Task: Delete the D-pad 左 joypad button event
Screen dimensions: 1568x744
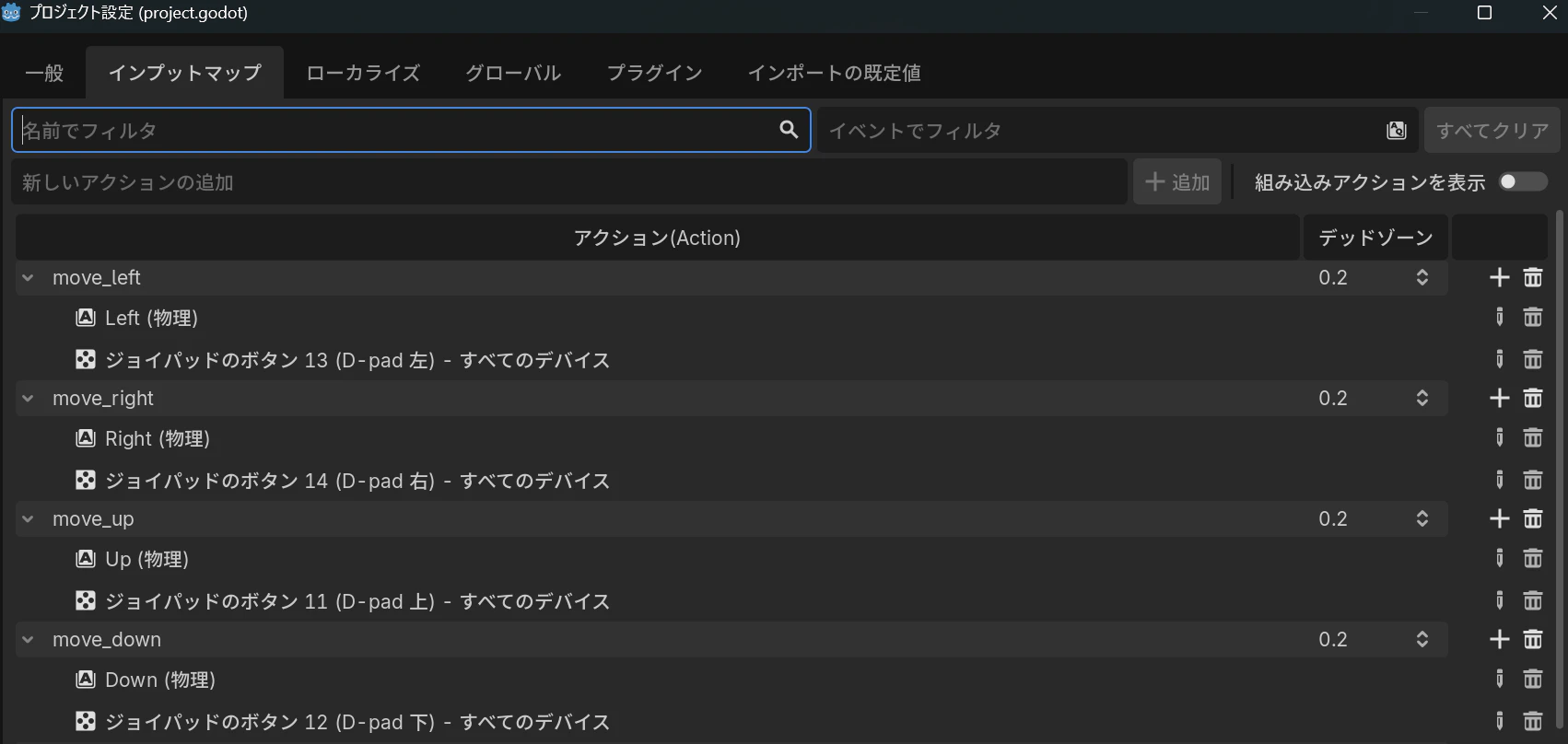Action: [1533, 359]
